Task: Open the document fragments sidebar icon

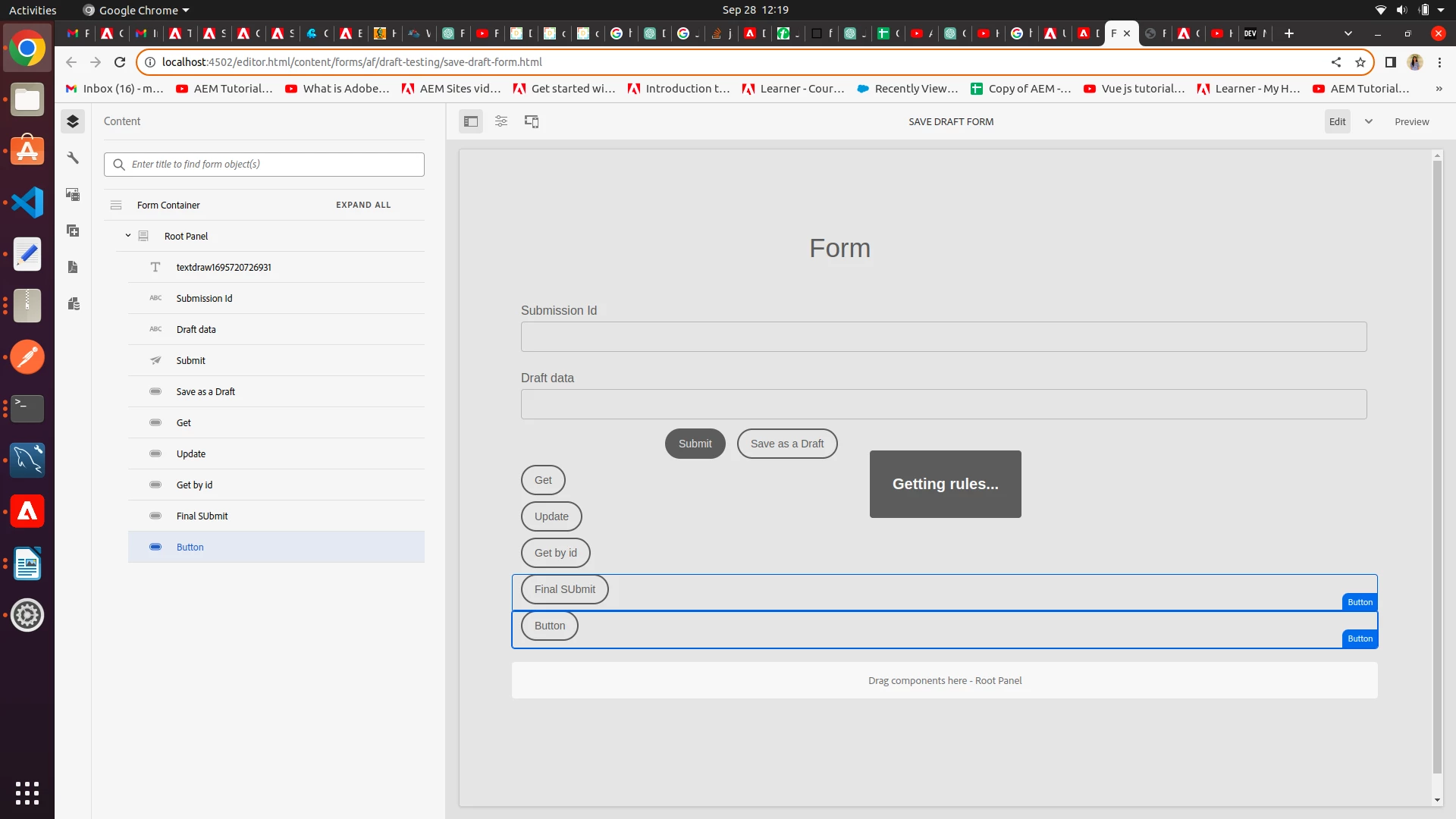Action: 73,267
